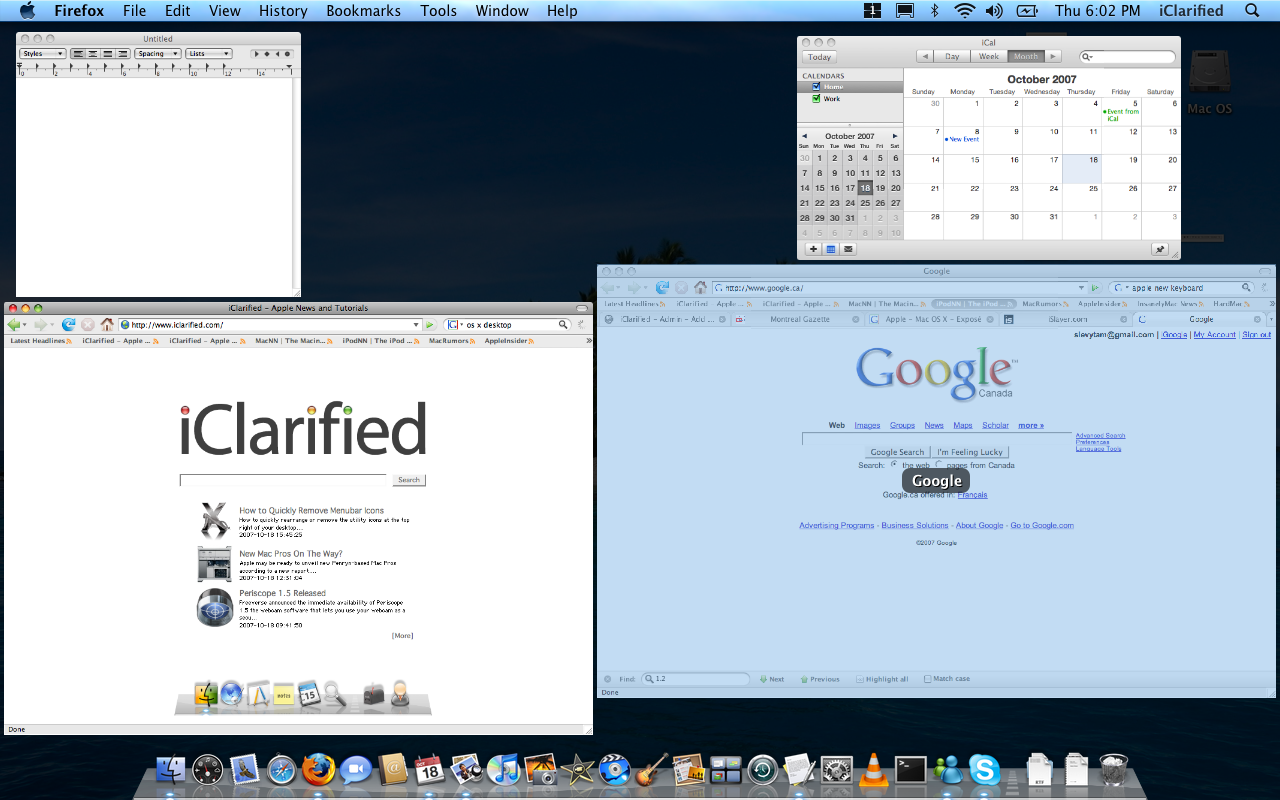Expand URL history dropdown for iclarified.com address
Viewport: 1280px width, 800px height.
[x=416, y=325]
